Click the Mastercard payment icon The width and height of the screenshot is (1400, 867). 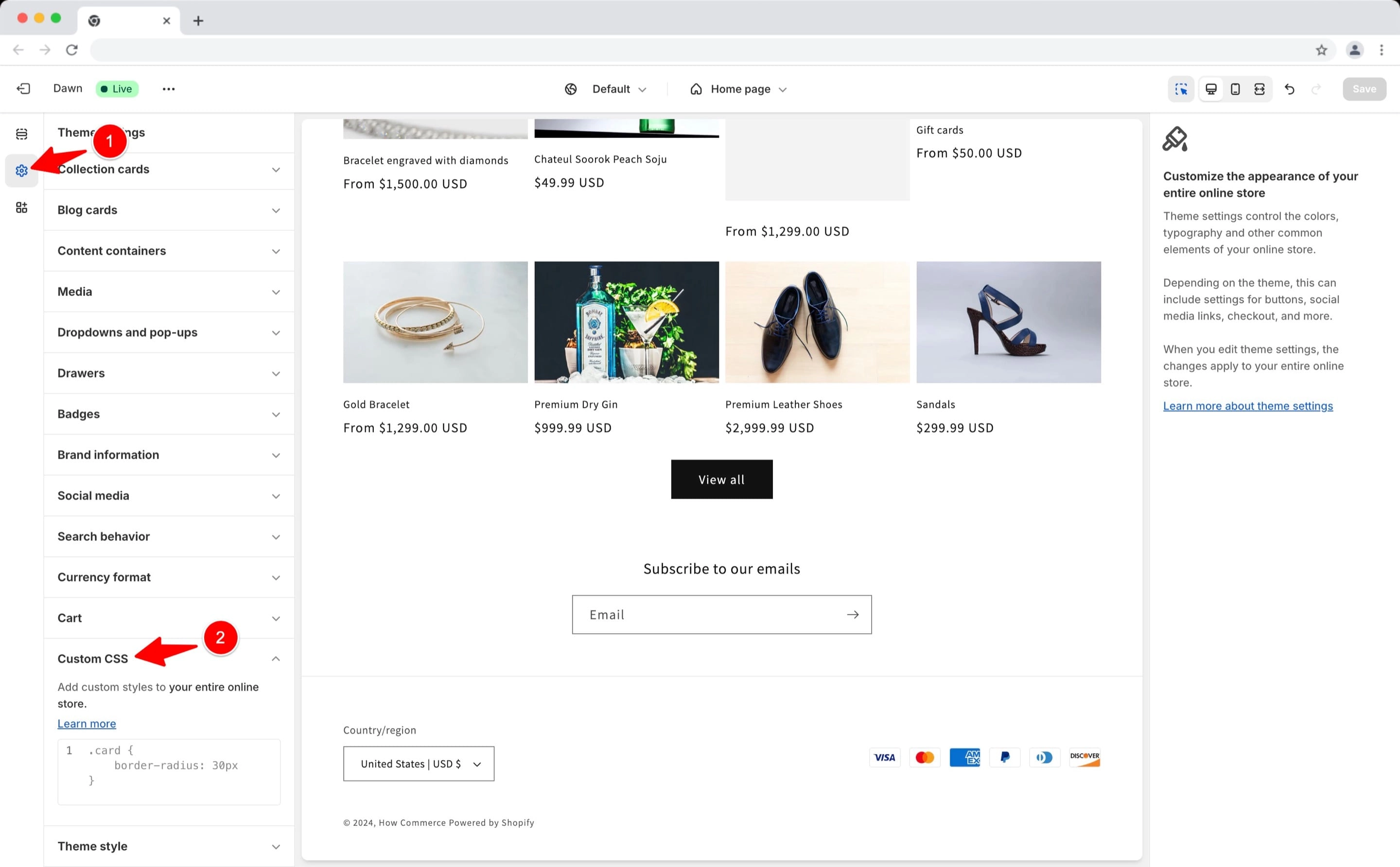925,757
